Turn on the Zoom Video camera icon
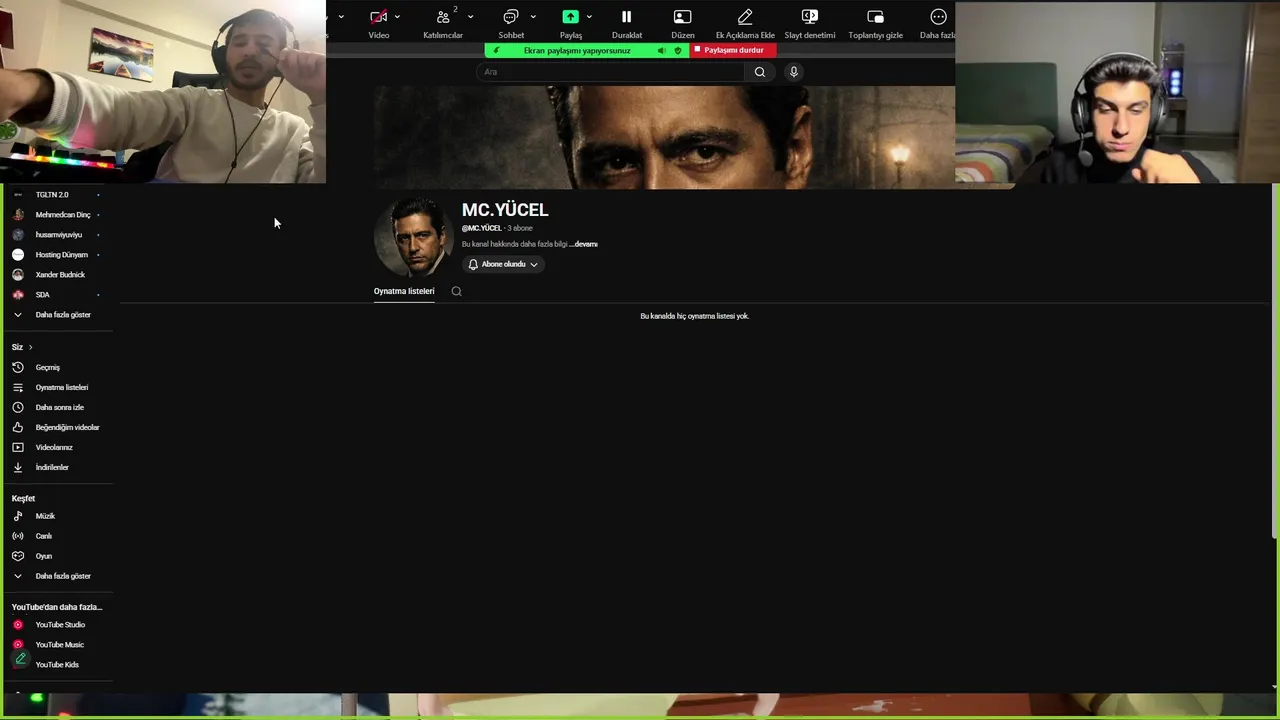Viewport: 1280px width, 720px height. (378, 17)
